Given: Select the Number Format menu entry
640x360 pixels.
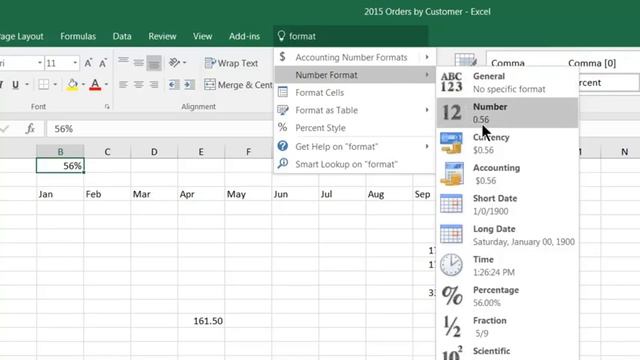Looking at the screenshot, I should pos(354,75).
